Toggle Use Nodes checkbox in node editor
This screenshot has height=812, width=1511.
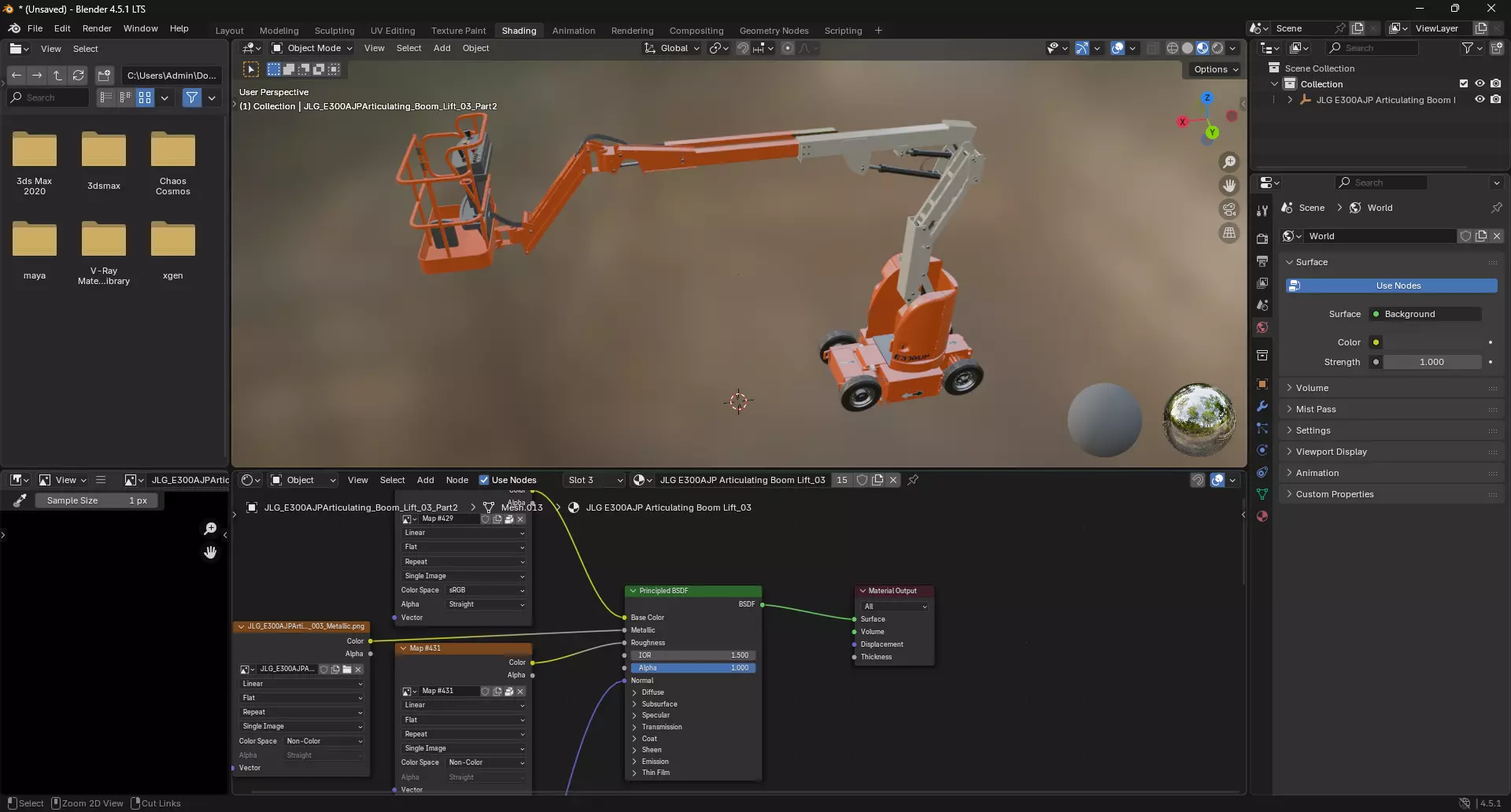484,480
